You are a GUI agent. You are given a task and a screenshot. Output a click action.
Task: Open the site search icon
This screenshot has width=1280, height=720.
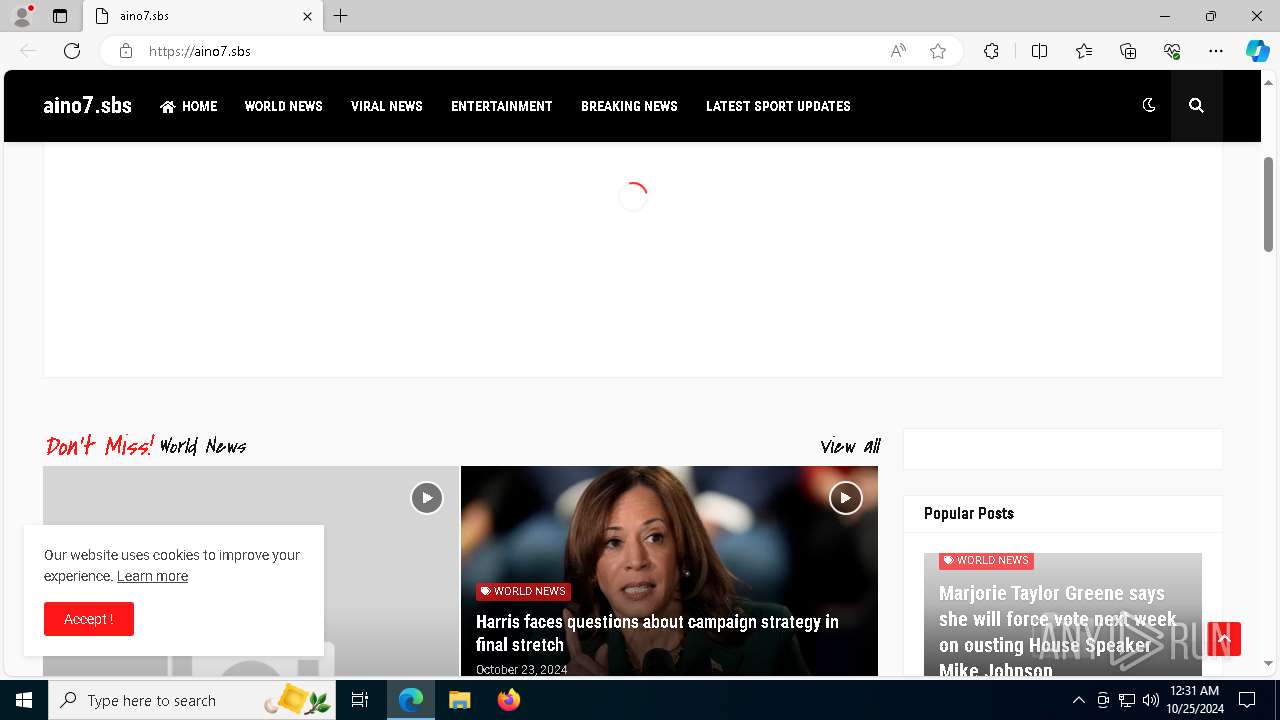click(1196, 105)
